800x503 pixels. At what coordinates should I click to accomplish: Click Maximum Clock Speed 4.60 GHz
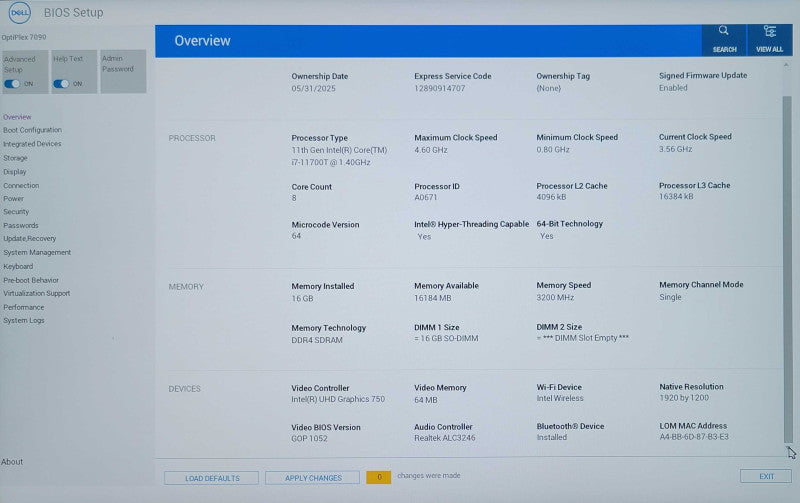(x=431, y=150)
